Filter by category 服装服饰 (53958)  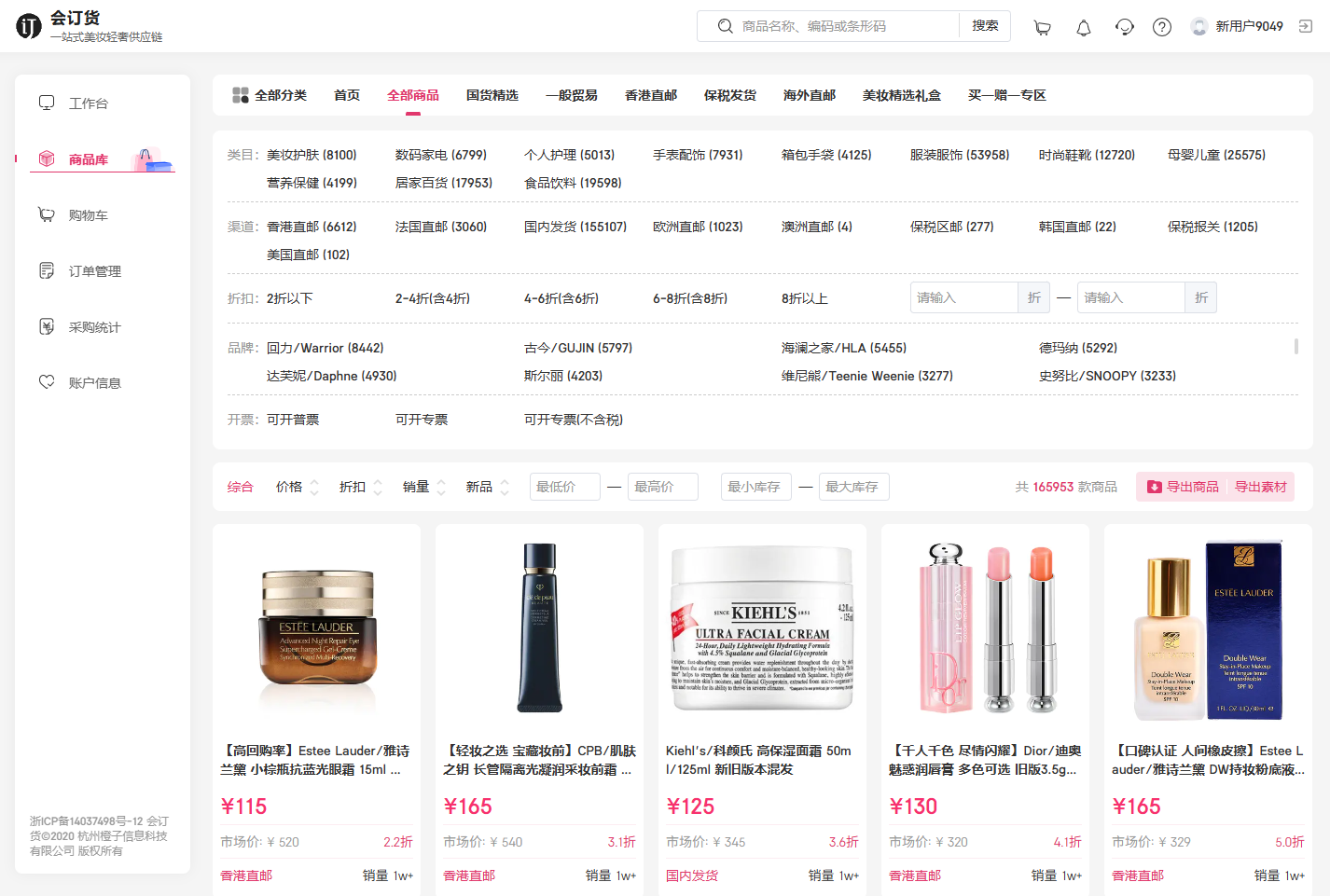(x=960, y=155)
